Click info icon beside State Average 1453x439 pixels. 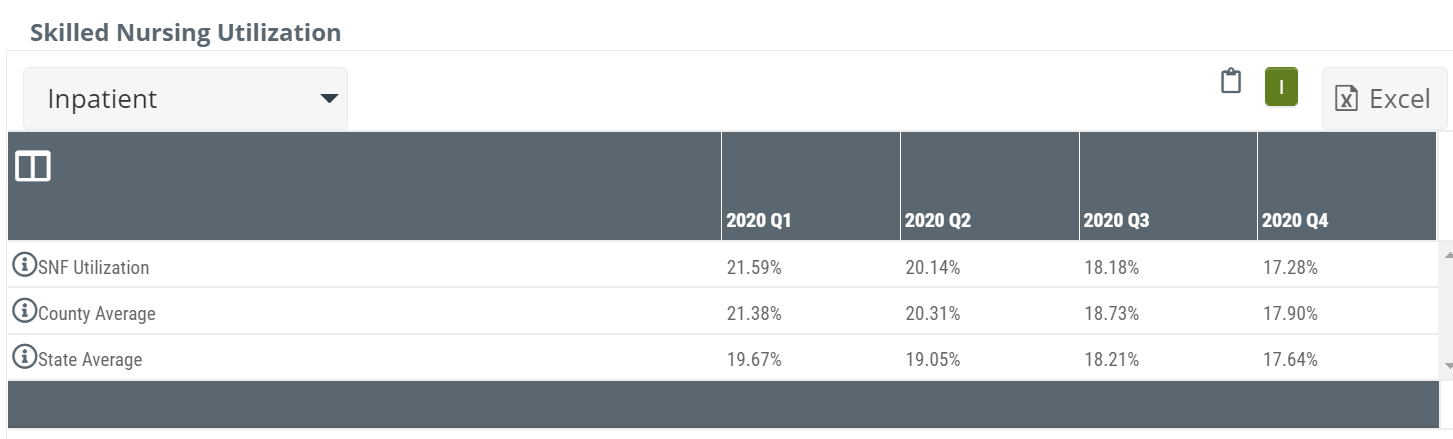(x=23, y=358)
